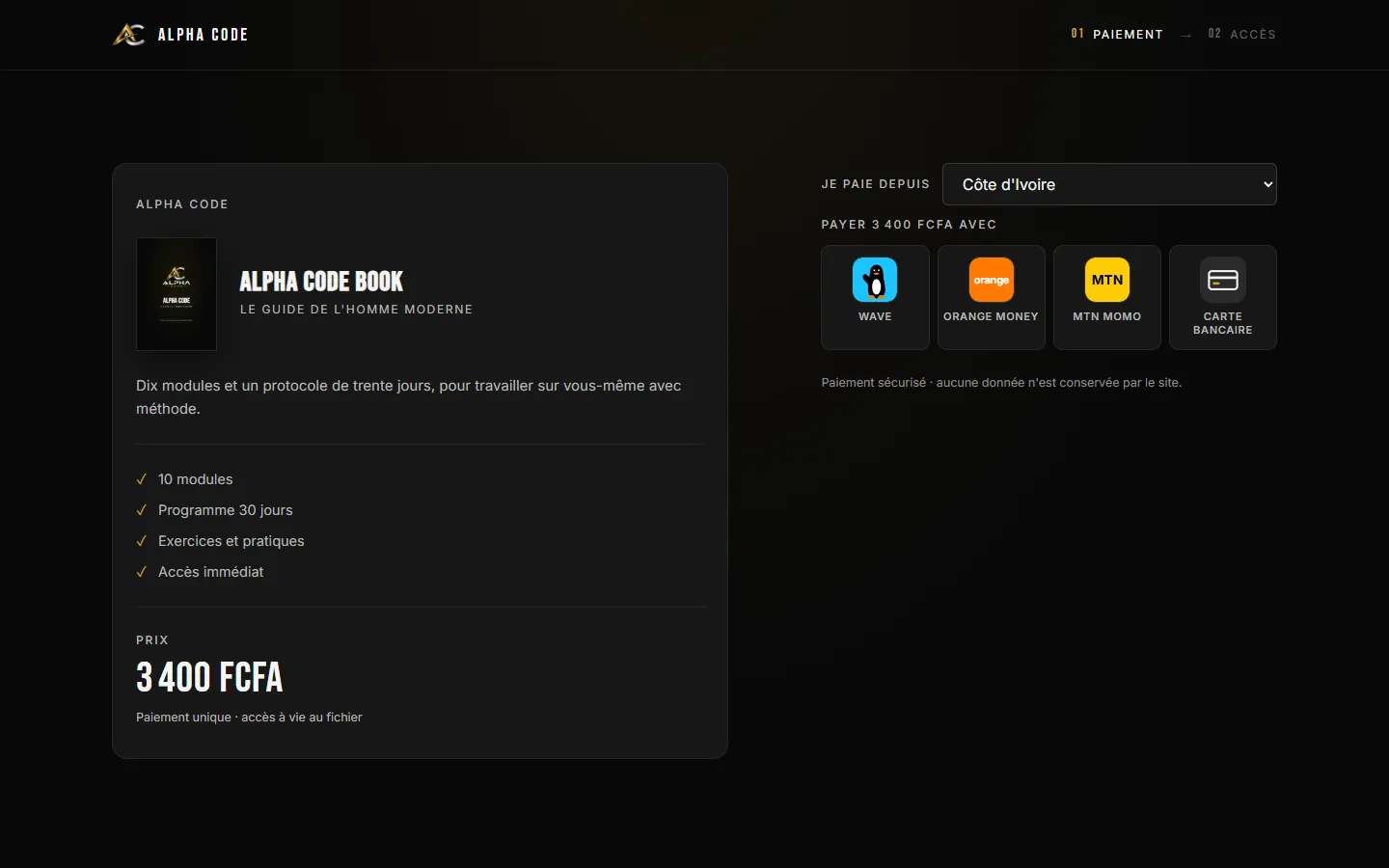1389x868 pixels.
Task: Click the checkmark beside 'Programme 30 jours'
Action: pyautogui.click(x=142, y=510)
